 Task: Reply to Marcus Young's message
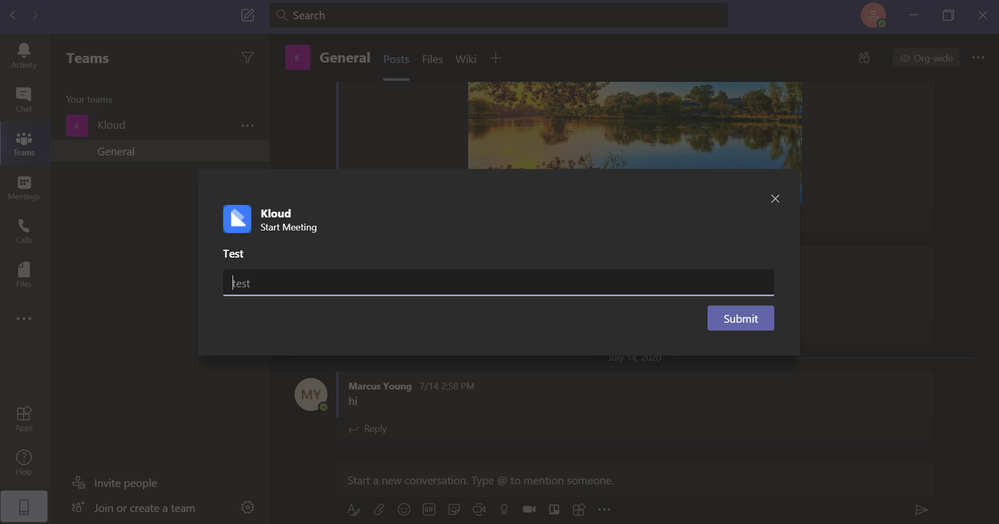[x=368, y=429]
